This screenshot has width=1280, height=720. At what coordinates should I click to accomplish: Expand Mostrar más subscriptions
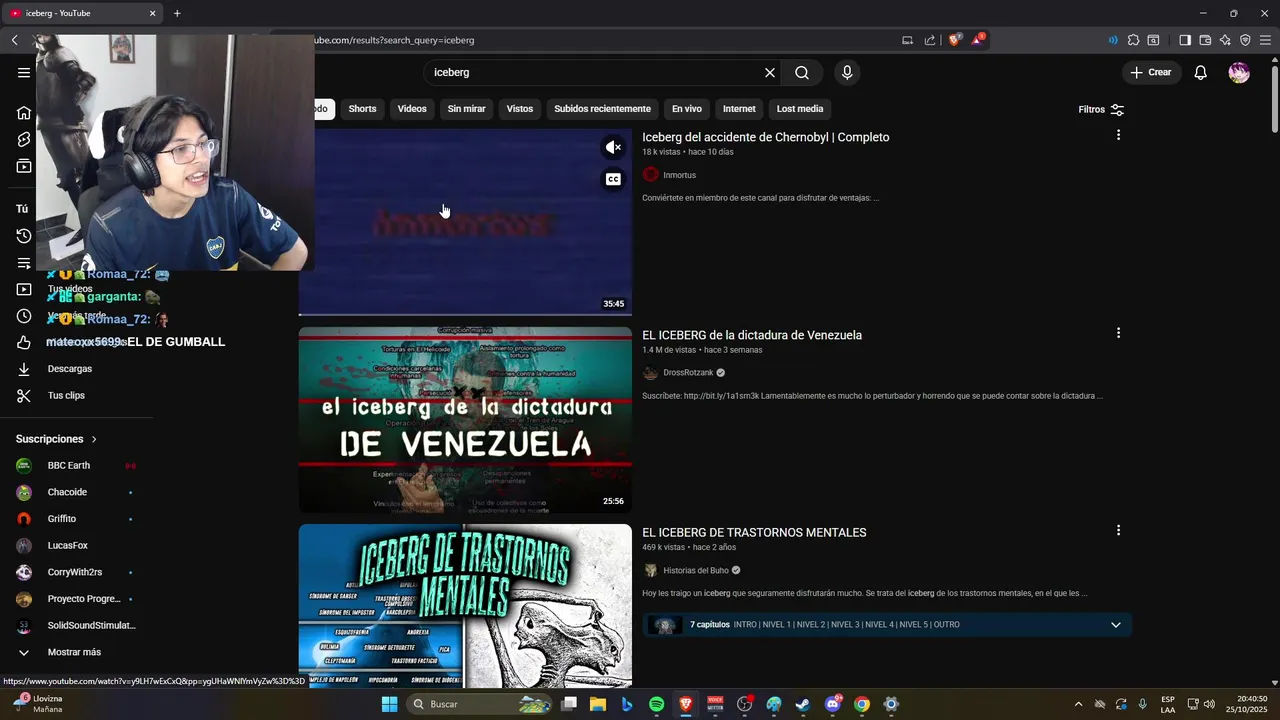[x=76, y=652]
